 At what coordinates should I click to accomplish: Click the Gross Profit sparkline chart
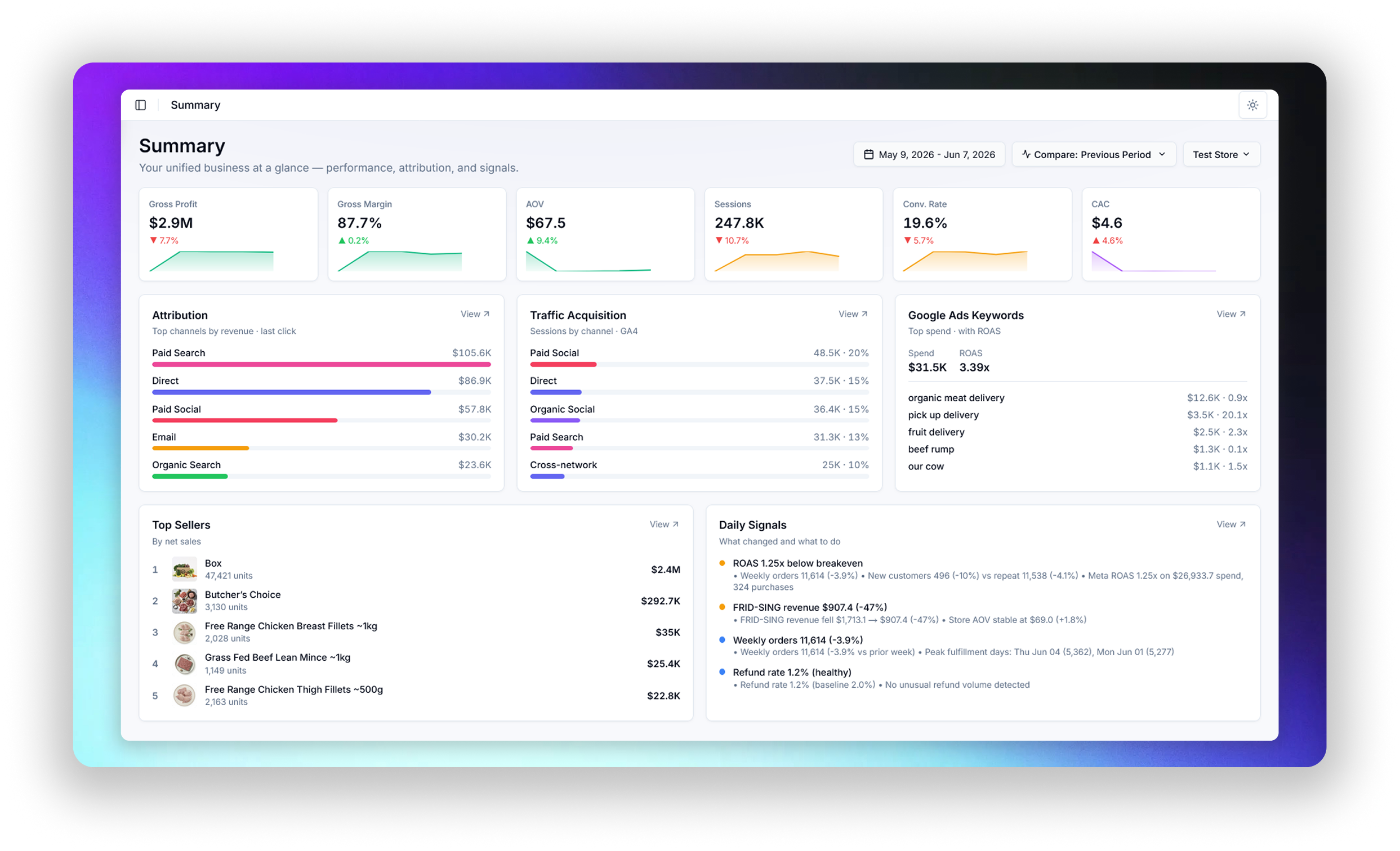pos(211,261)
